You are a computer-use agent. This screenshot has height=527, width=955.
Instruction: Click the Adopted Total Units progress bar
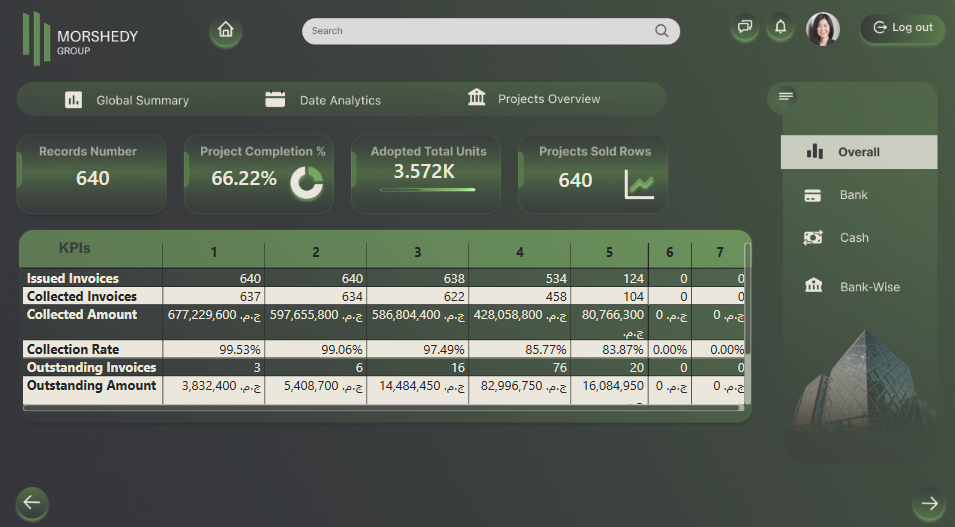[427, 189]
